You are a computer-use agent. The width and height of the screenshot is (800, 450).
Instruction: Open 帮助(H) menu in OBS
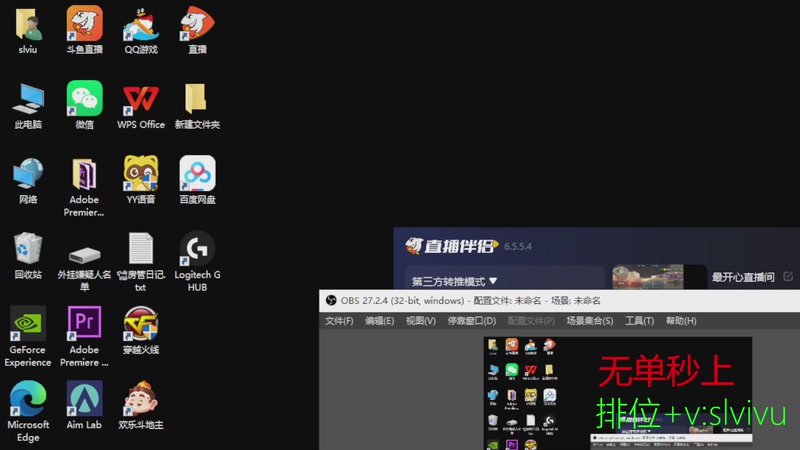pyautogui.click(x=681, y=321)
